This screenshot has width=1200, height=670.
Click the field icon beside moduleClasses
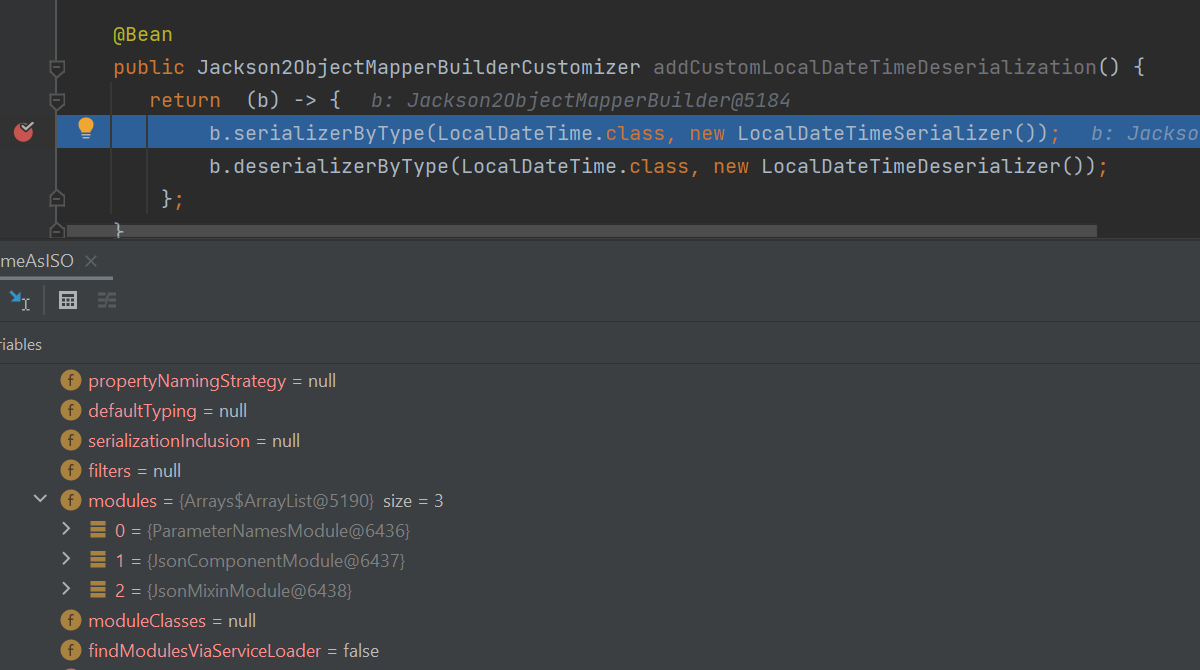pyautogui.click(x=70, y=620)
